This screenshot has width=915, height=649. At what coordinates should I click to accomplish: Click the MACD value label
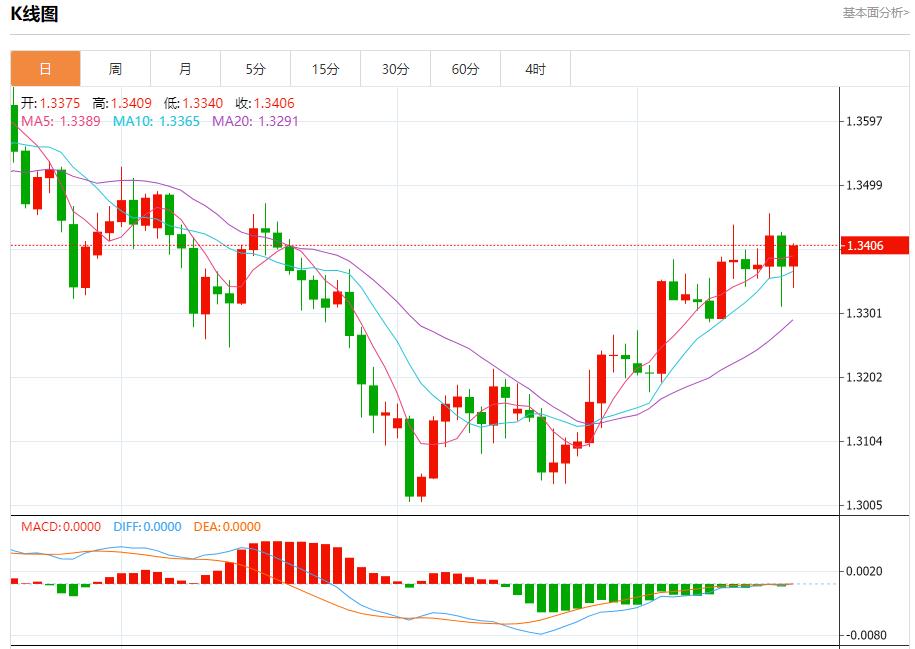tap(61, 526)
